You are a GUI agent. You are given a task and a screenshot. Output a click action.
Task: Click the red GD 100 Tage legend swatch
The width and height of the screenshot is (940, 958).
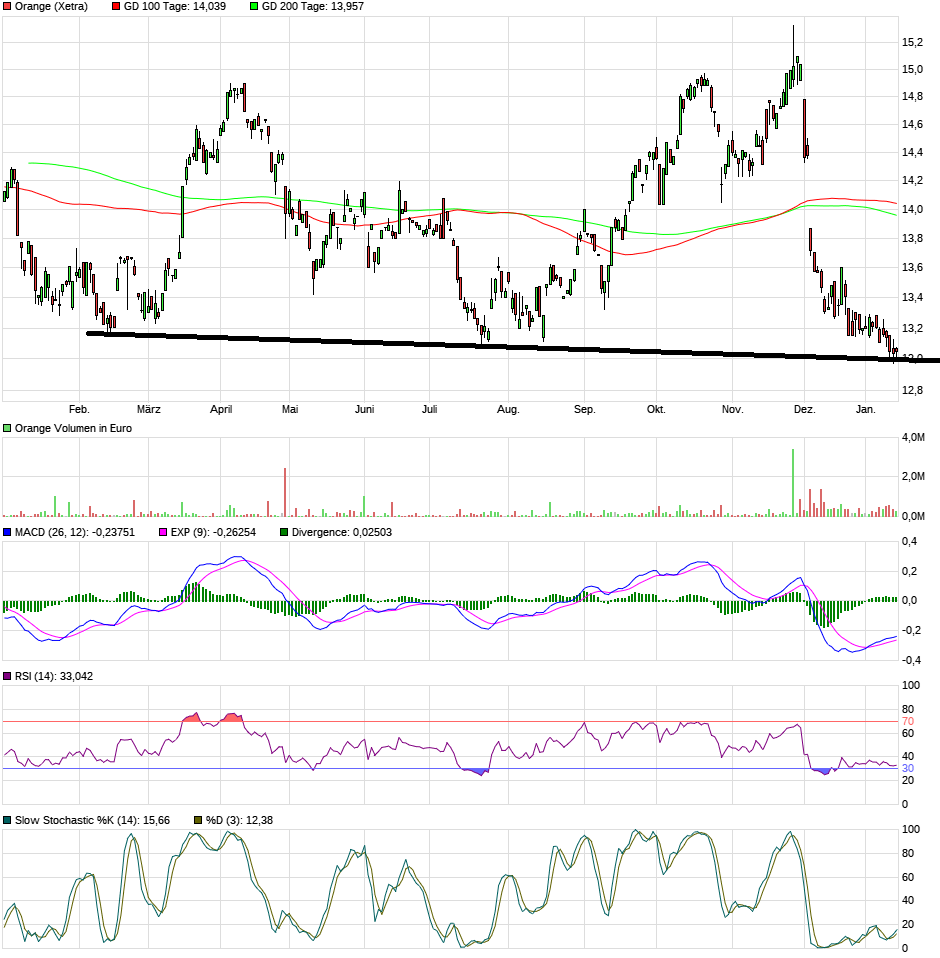[x=116, y=7]
